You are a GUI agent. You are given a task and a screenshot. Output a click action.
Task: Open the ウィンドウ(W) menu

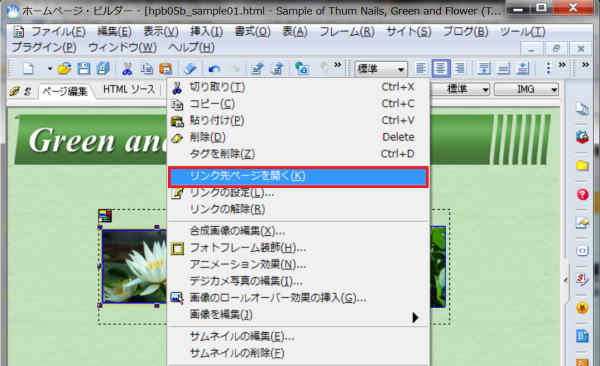(122, 47)
